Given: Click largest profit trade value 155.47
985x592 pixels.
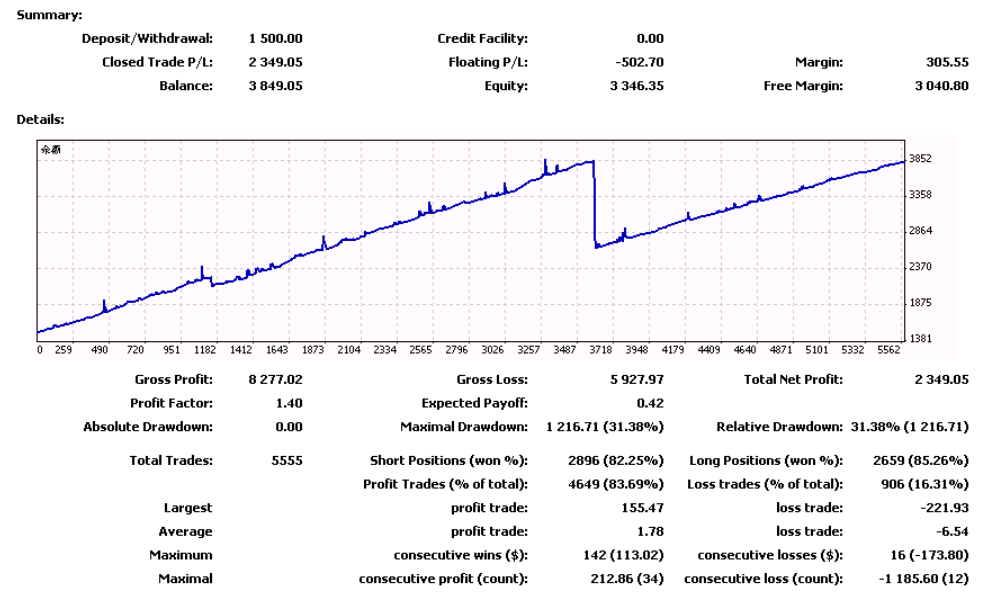Looking at the screenshot, I should pyautogui.click(x=643, y=508).
